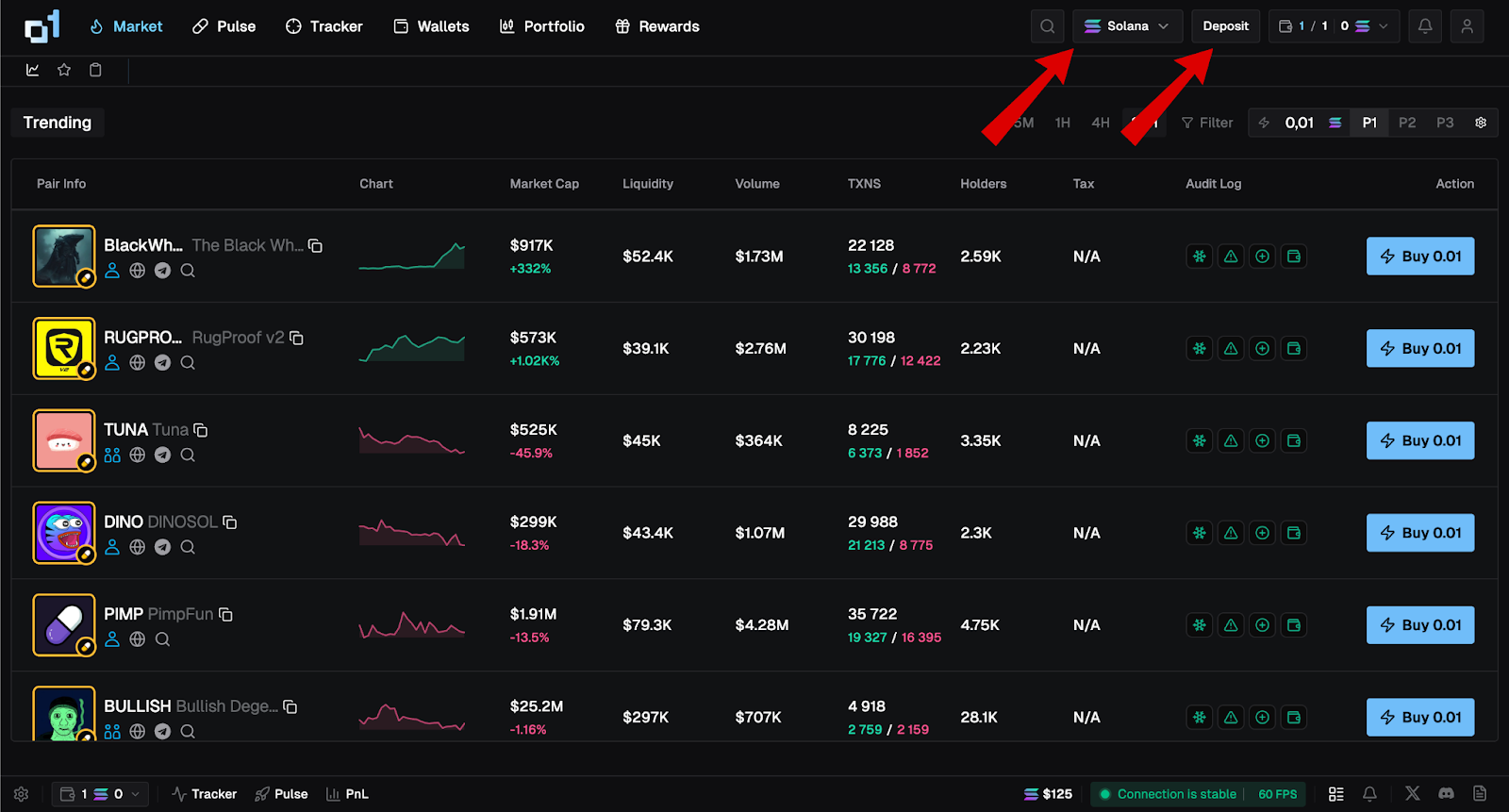The image size is (1509, 812).
Task: Buy 0.01 of TUNA
Action: (1420, 440)
